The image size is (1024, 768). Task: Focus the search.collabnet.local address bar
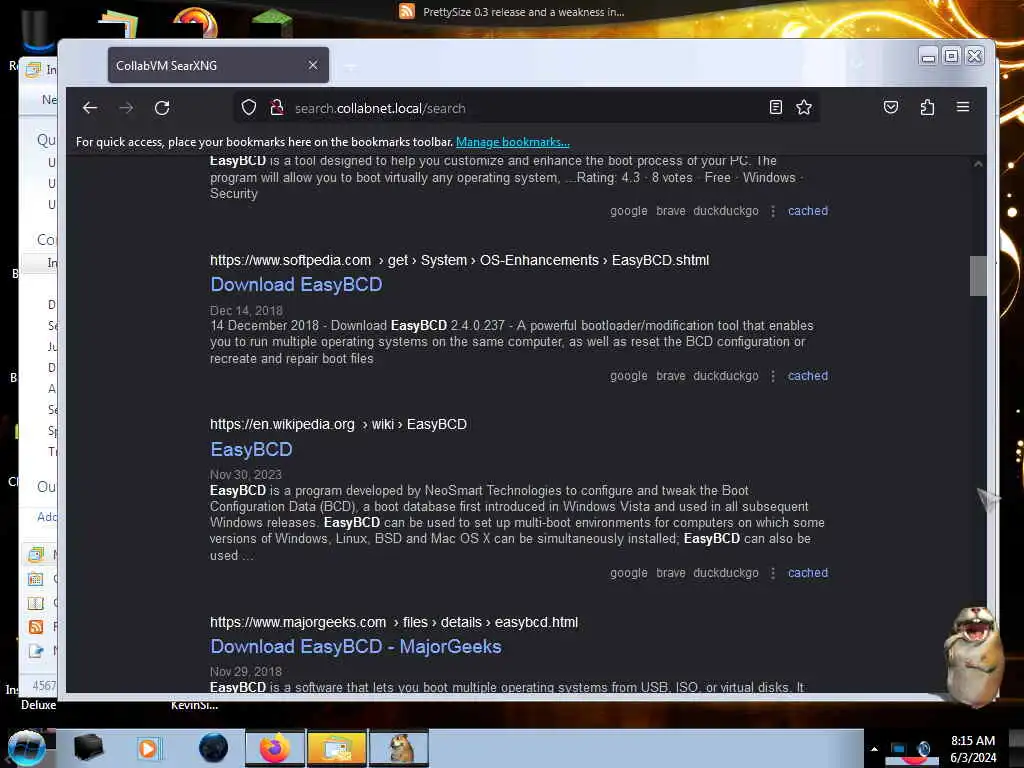tap(526, 108)
